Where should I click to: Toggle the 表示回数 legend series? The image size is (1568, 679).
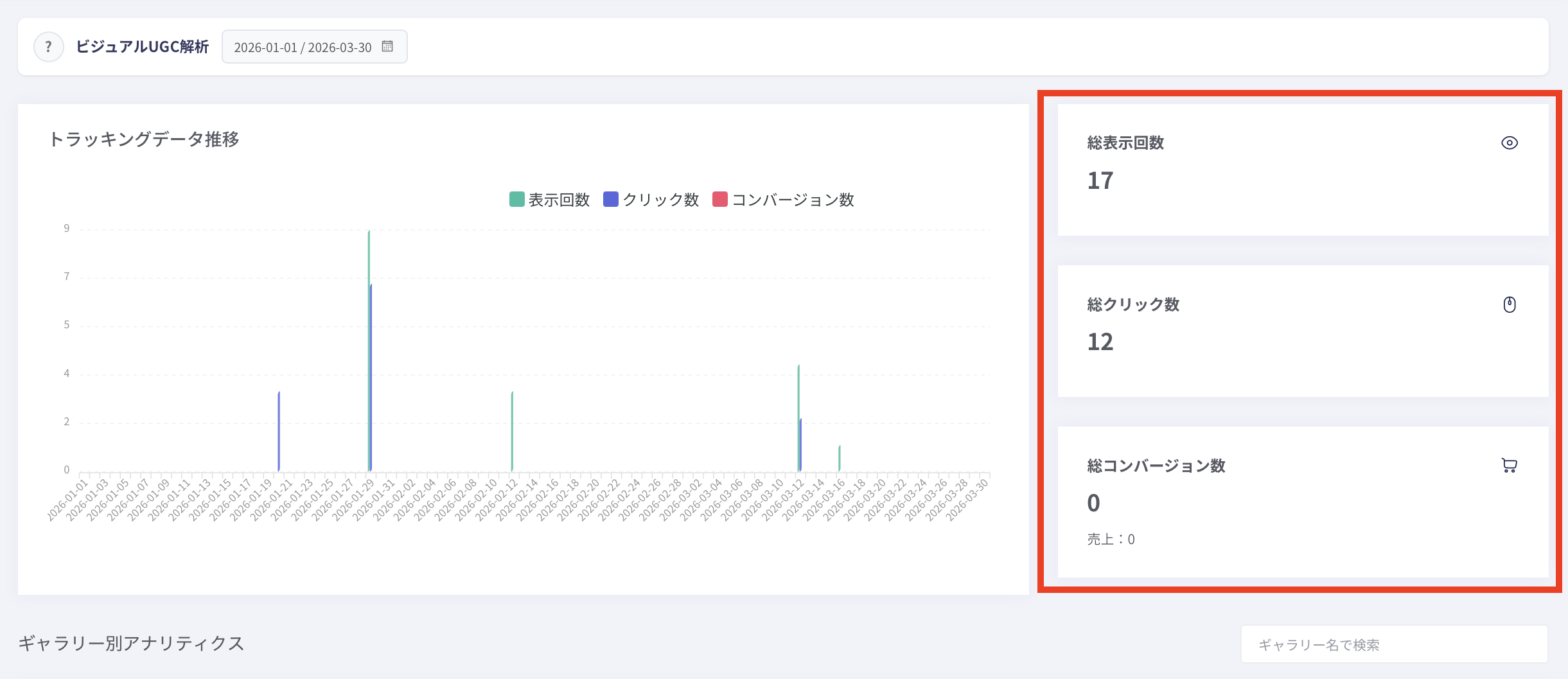(550, 200)
